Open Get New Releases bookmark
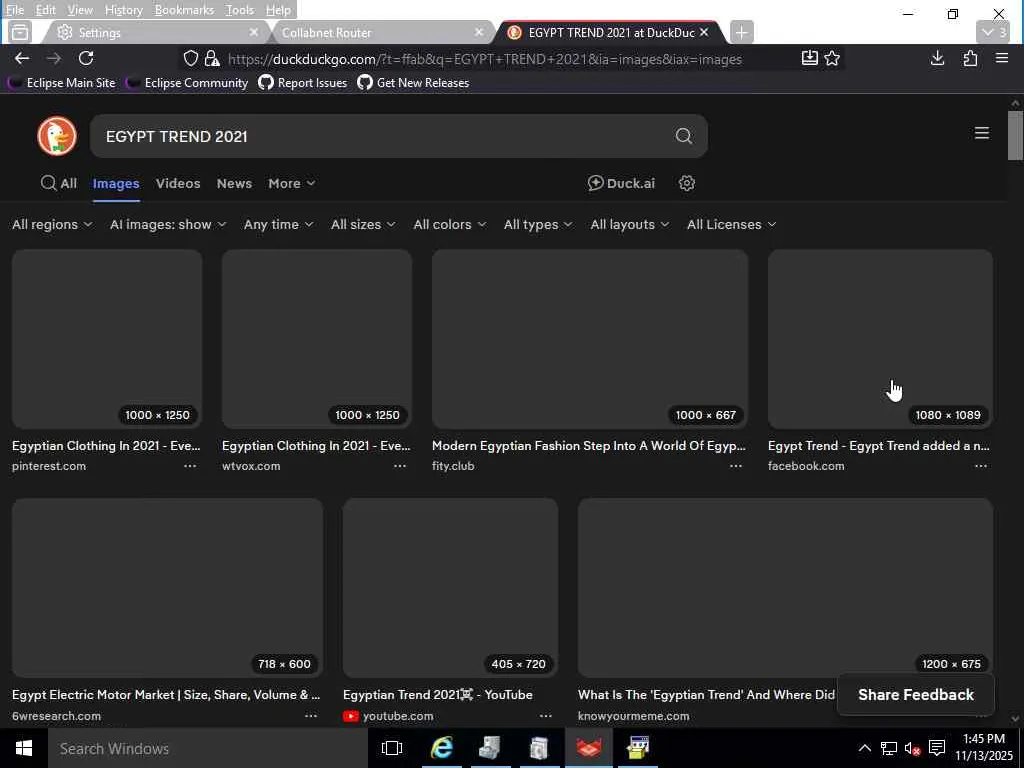This screenshot has width=1024, height=768. 413,83
